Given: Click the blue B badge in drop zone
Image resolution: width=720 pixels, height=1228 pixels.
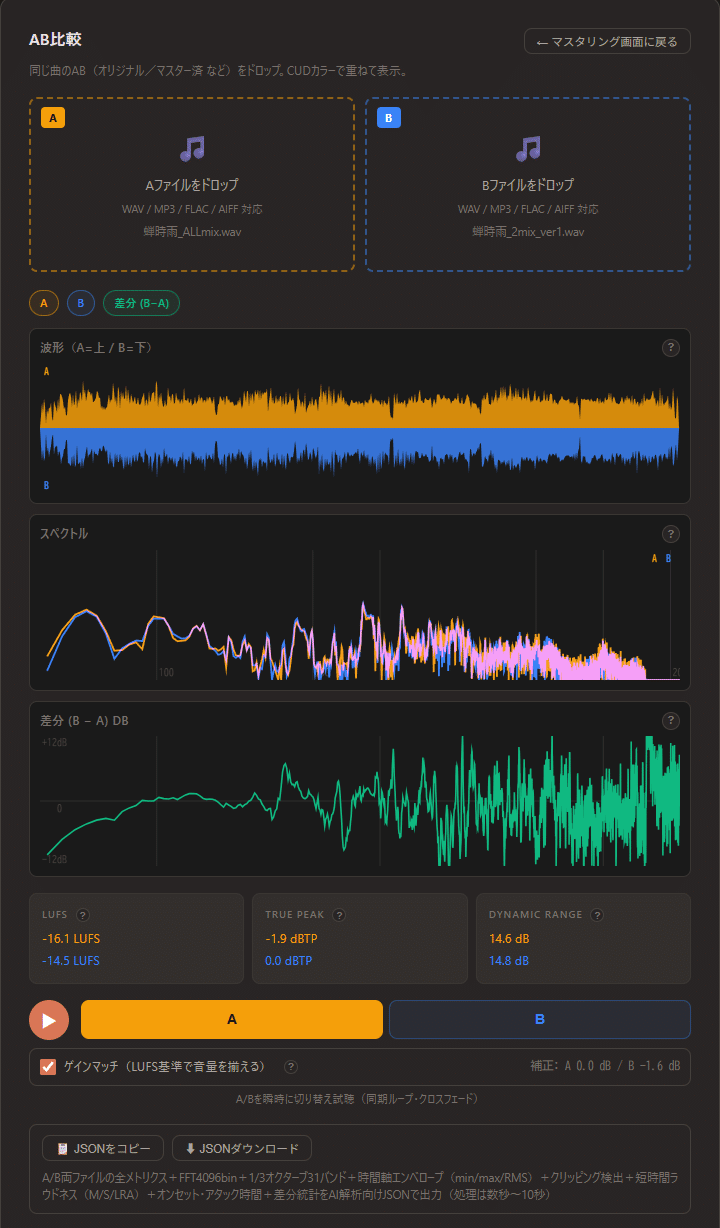Looking at the screenshot, I should pyautogui.click(x=389, y=118).
